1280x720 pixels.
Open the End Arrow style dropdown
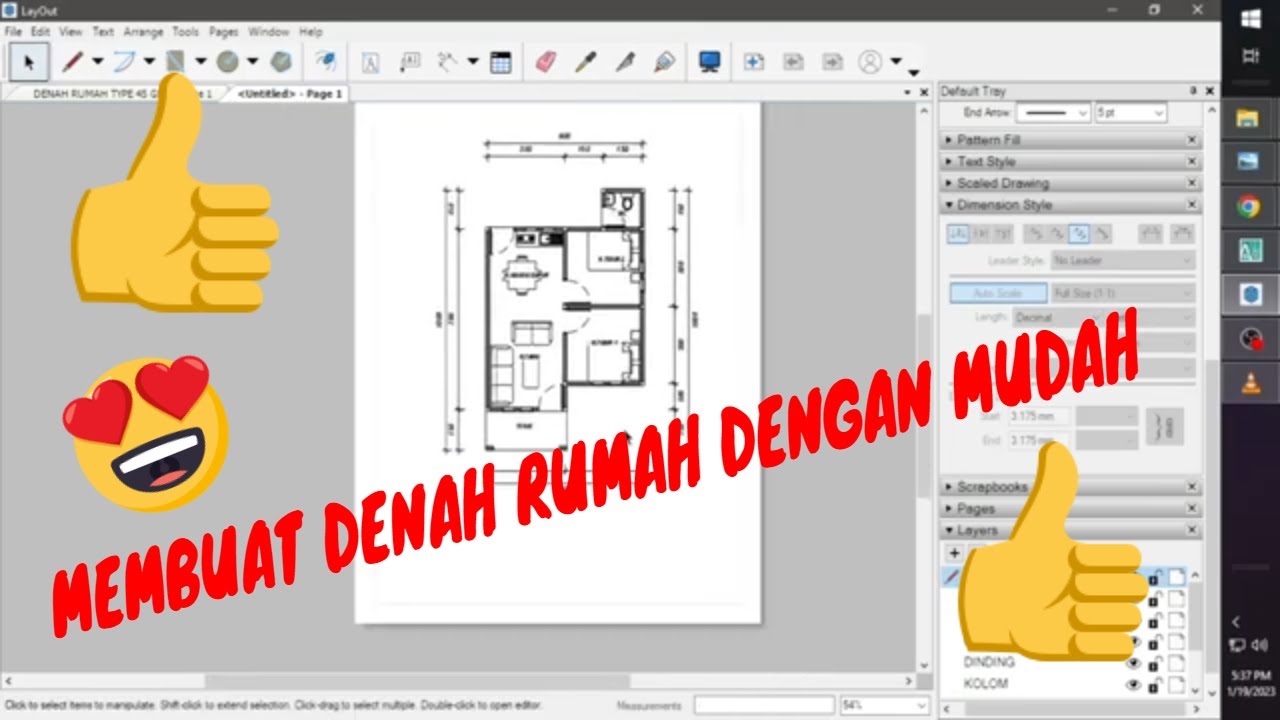click(x=1053, y=113)
